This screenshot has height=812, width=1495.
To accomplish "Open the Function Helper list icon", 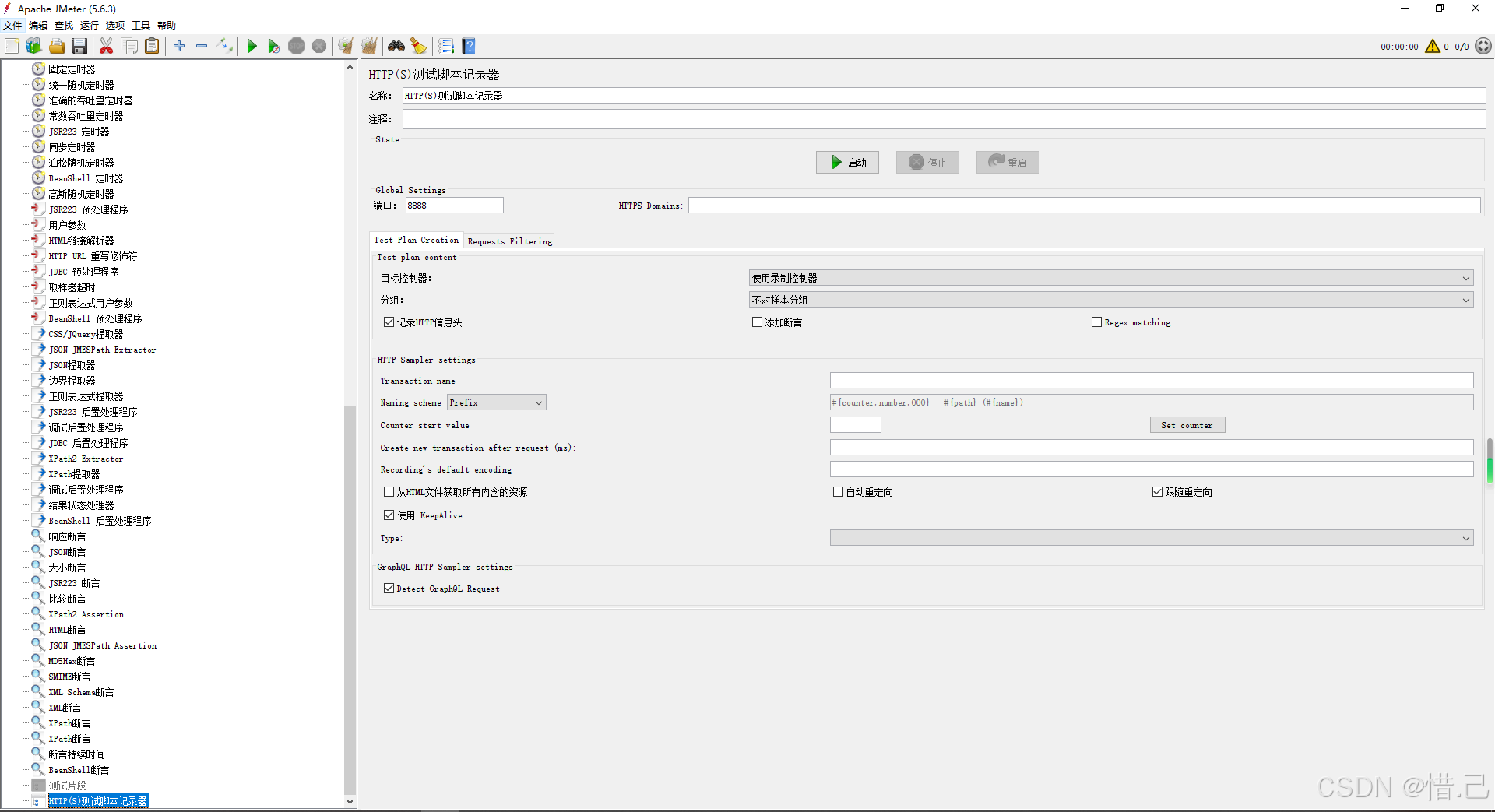I will [445, 46].
